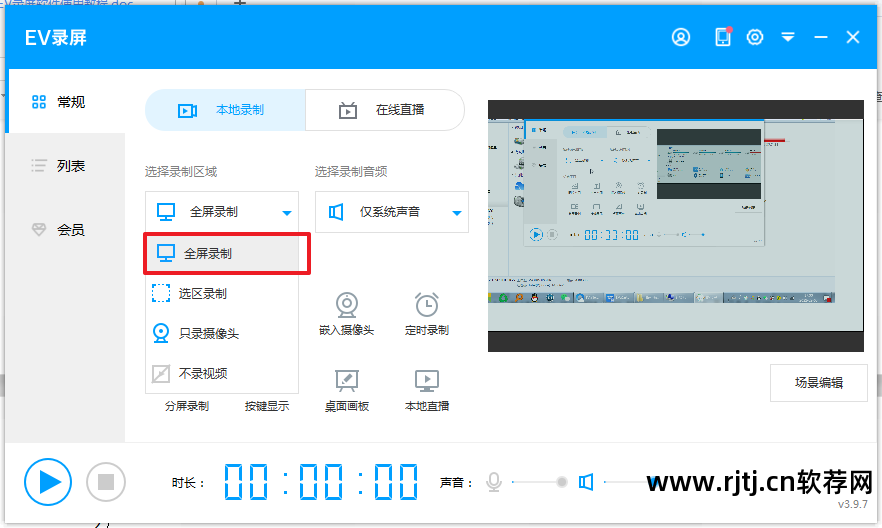The height and width of the screenshot is (528, 882).
Task: Expand the 全屏录制 recording area dropdown
Action: (222, 212)
